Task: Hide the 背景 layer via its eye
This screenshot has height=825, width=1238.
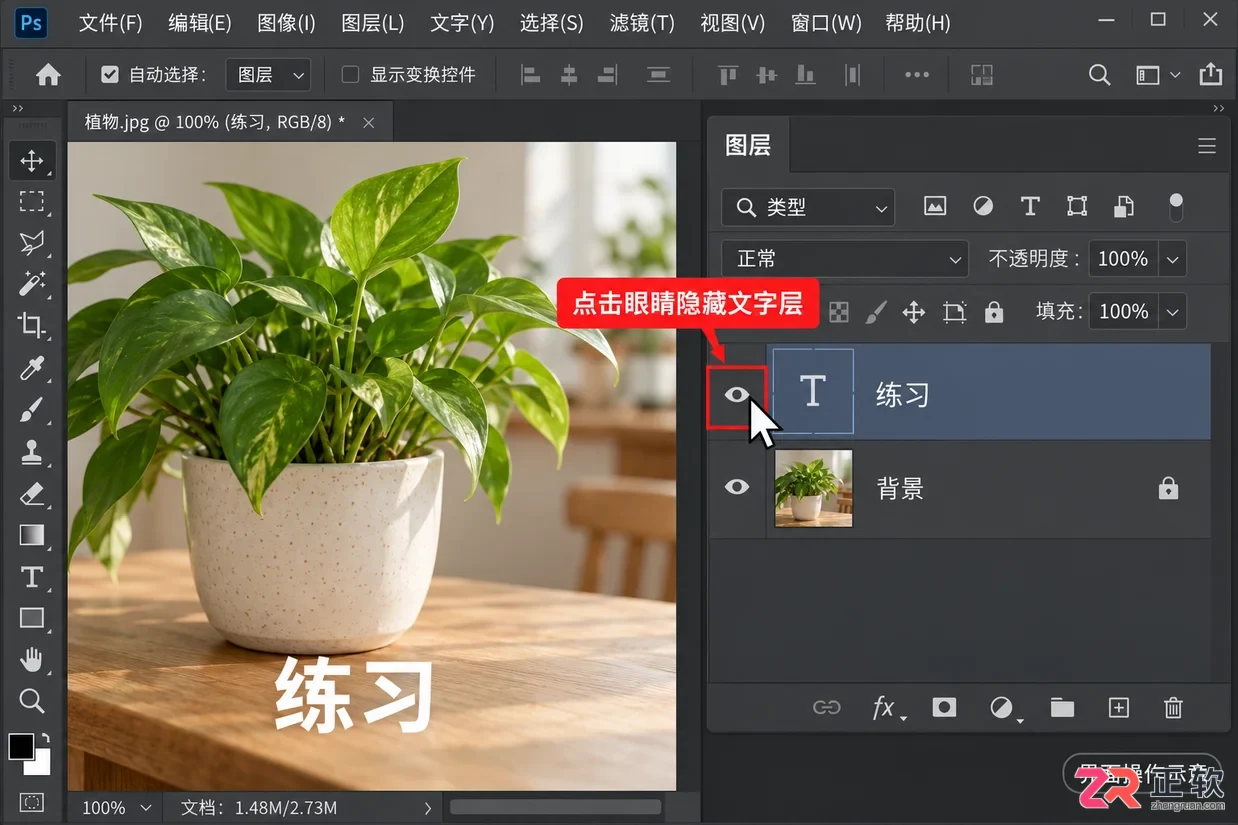Action: point(737,487)
